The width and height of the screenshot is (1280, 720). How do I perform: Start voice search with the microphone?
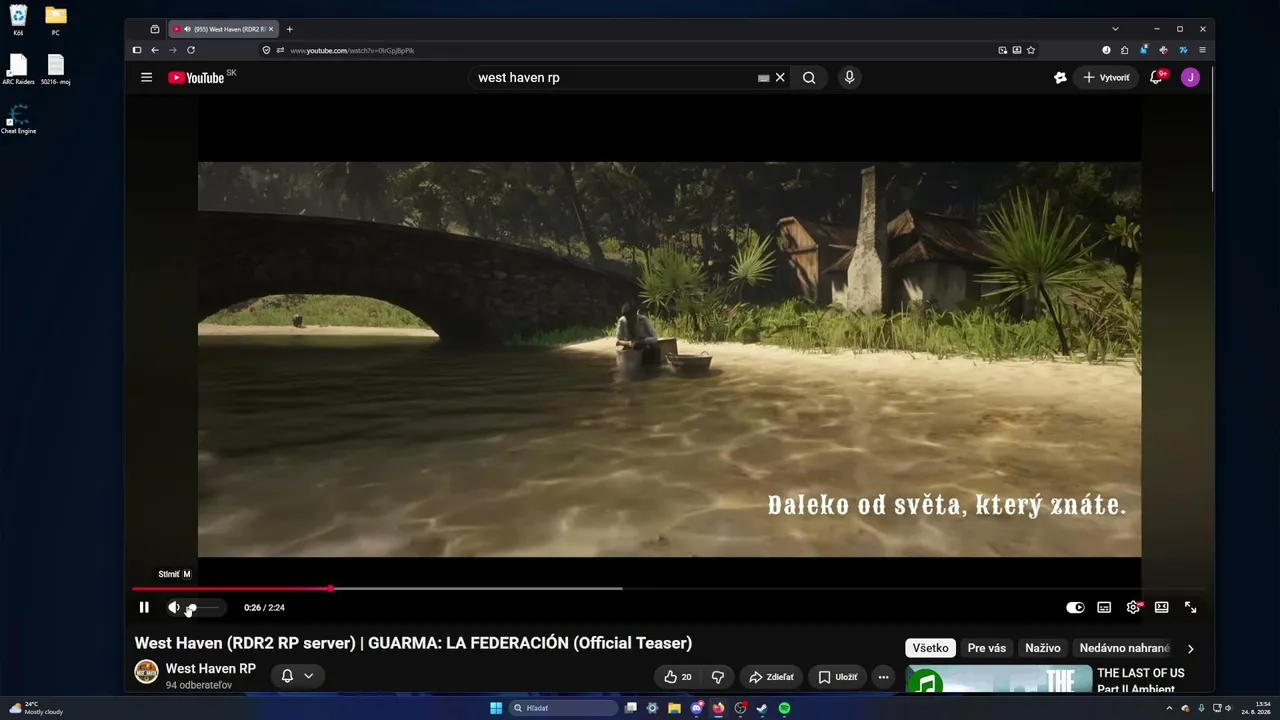849,77
